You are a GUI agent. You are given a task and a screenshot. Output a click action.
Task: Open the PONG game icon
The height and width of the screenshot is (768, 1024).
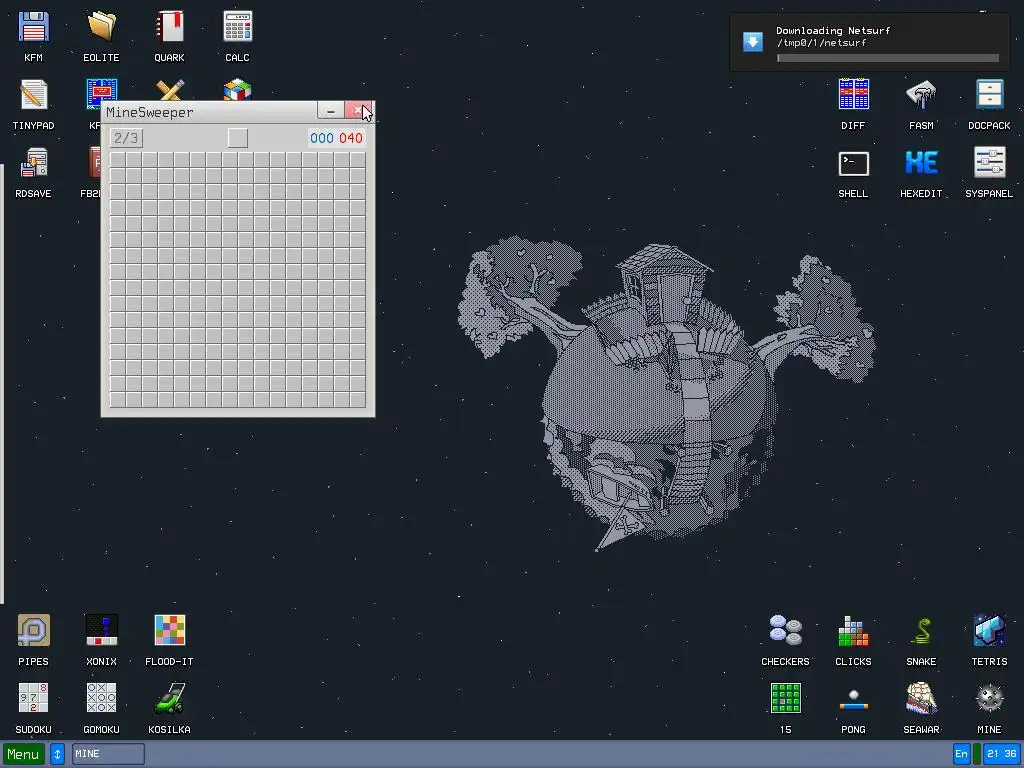click(x=853, y=699)
